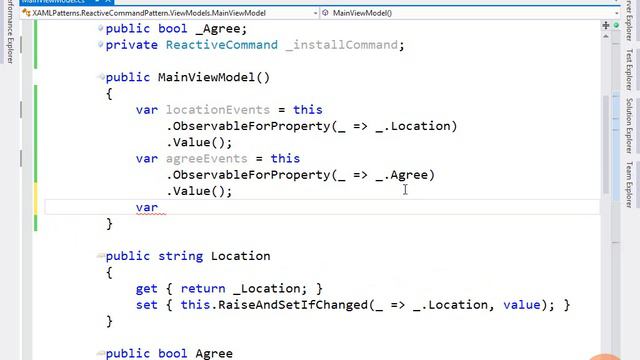Click the vertical scrollbar thumb

point(606,145)
